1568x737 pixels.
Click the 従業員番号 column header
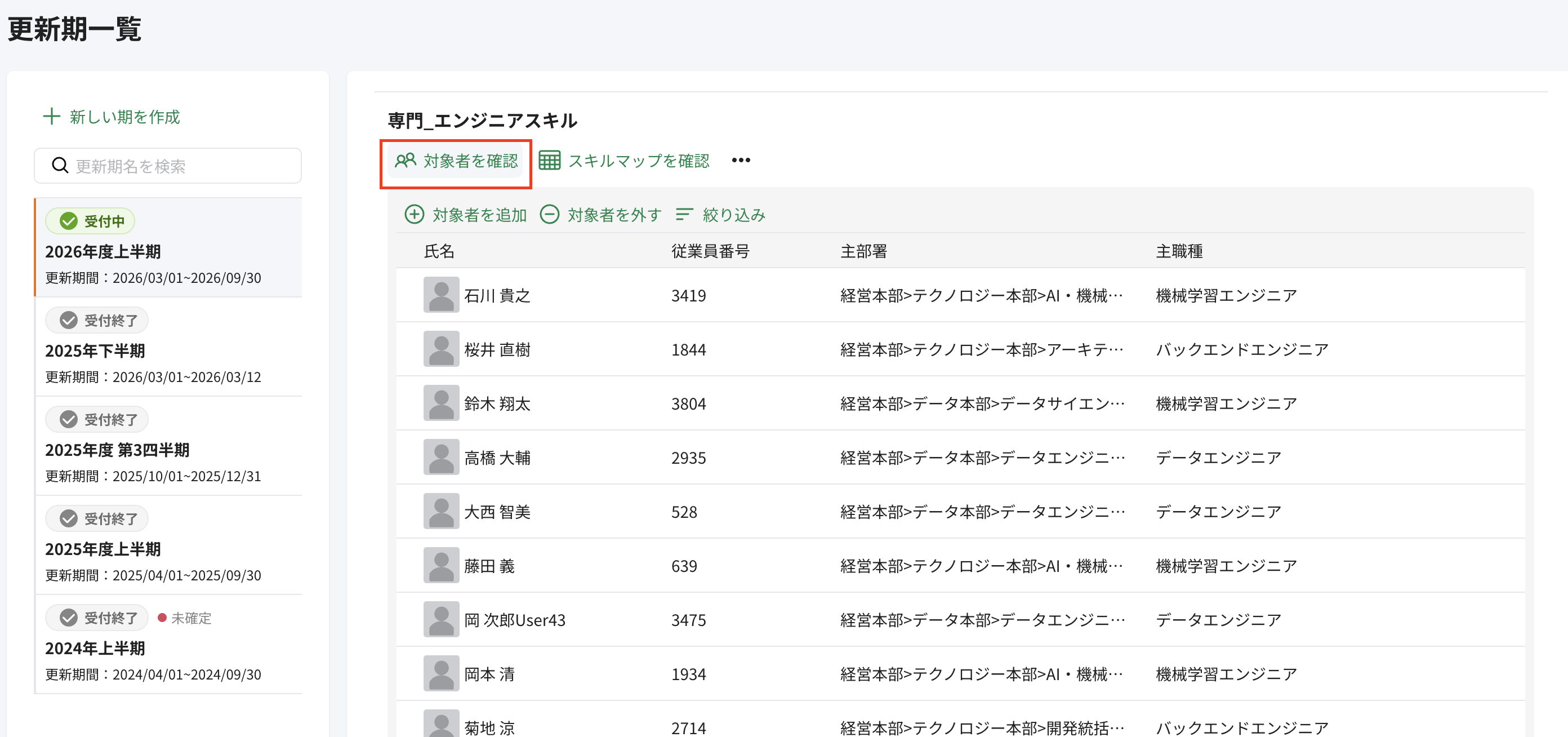point(710,251)
